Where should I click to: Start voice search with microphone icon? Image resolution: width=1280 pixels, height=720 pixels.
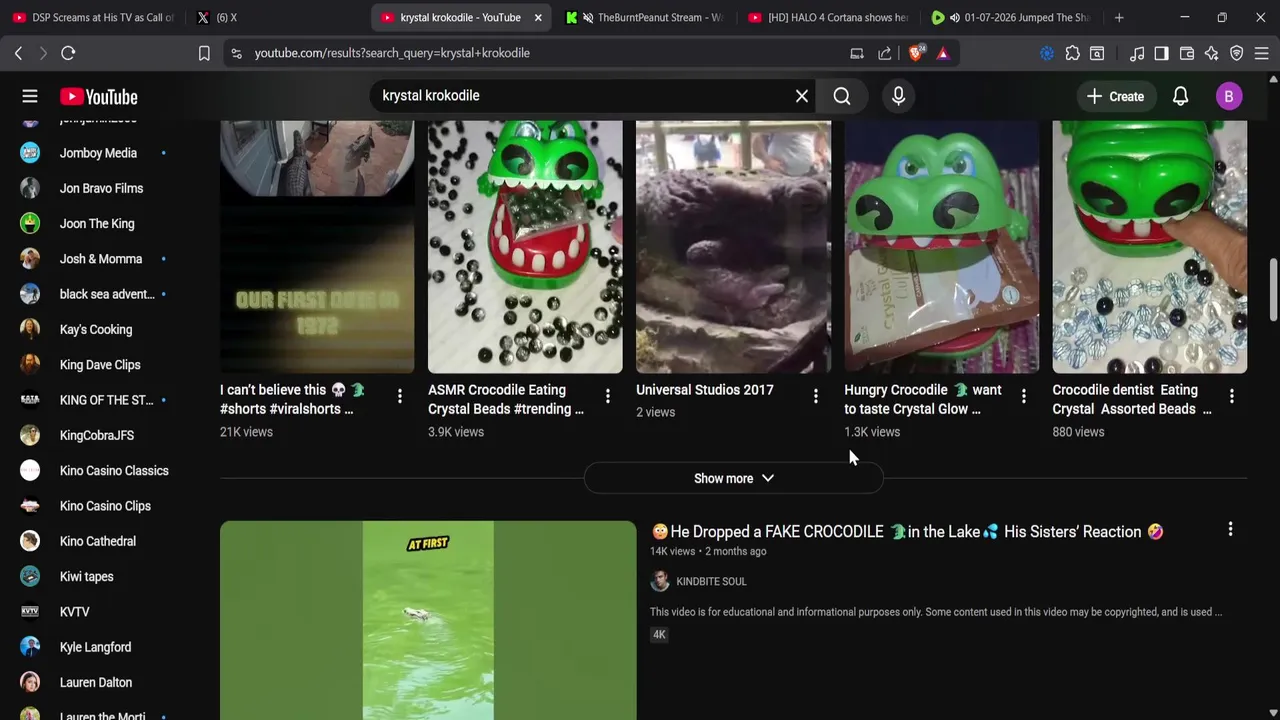click(x=898, y=96)
